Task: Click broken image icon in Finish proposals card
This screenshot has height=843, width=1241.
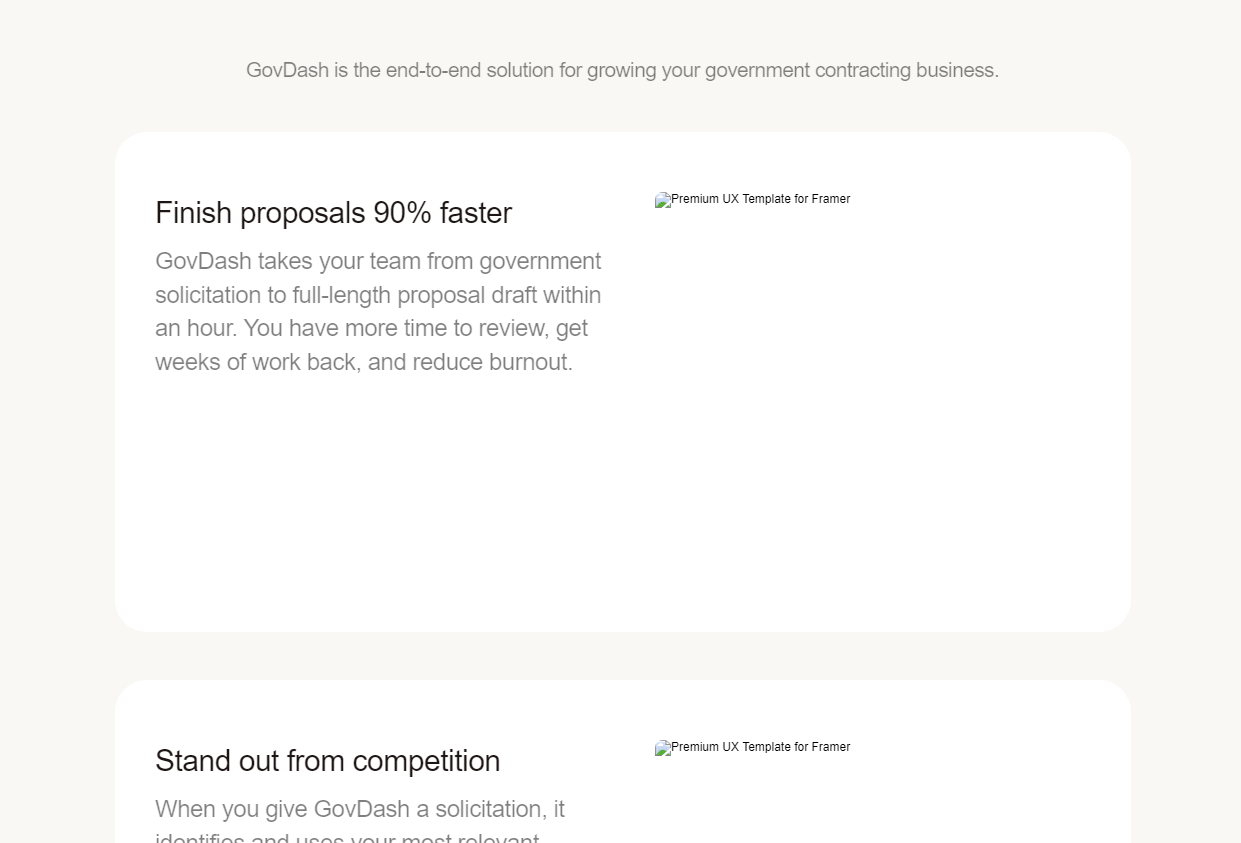Action: [663, 200]
